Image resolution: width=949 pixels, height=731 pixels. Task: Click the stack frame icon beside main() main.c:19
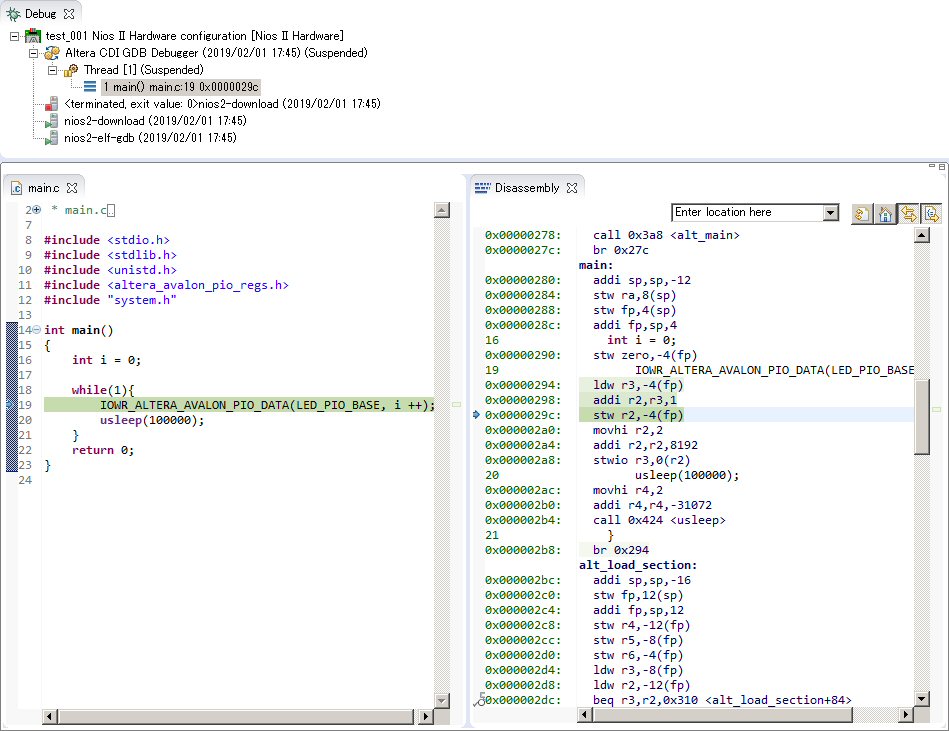pyautogui.click(x=90, y=86)
